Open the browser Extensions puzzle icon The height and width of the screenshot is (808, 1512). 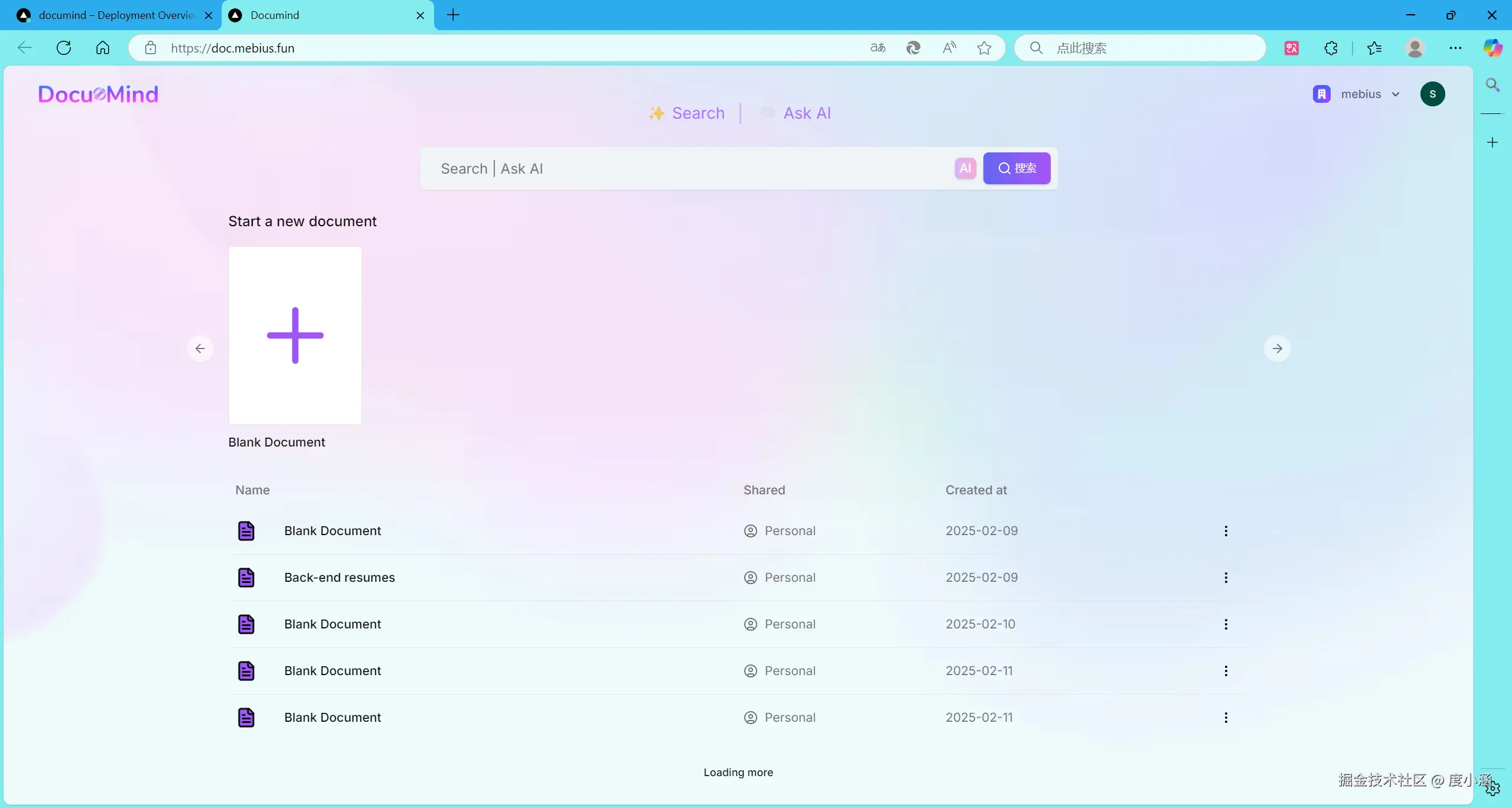(x=1331, y=48)
